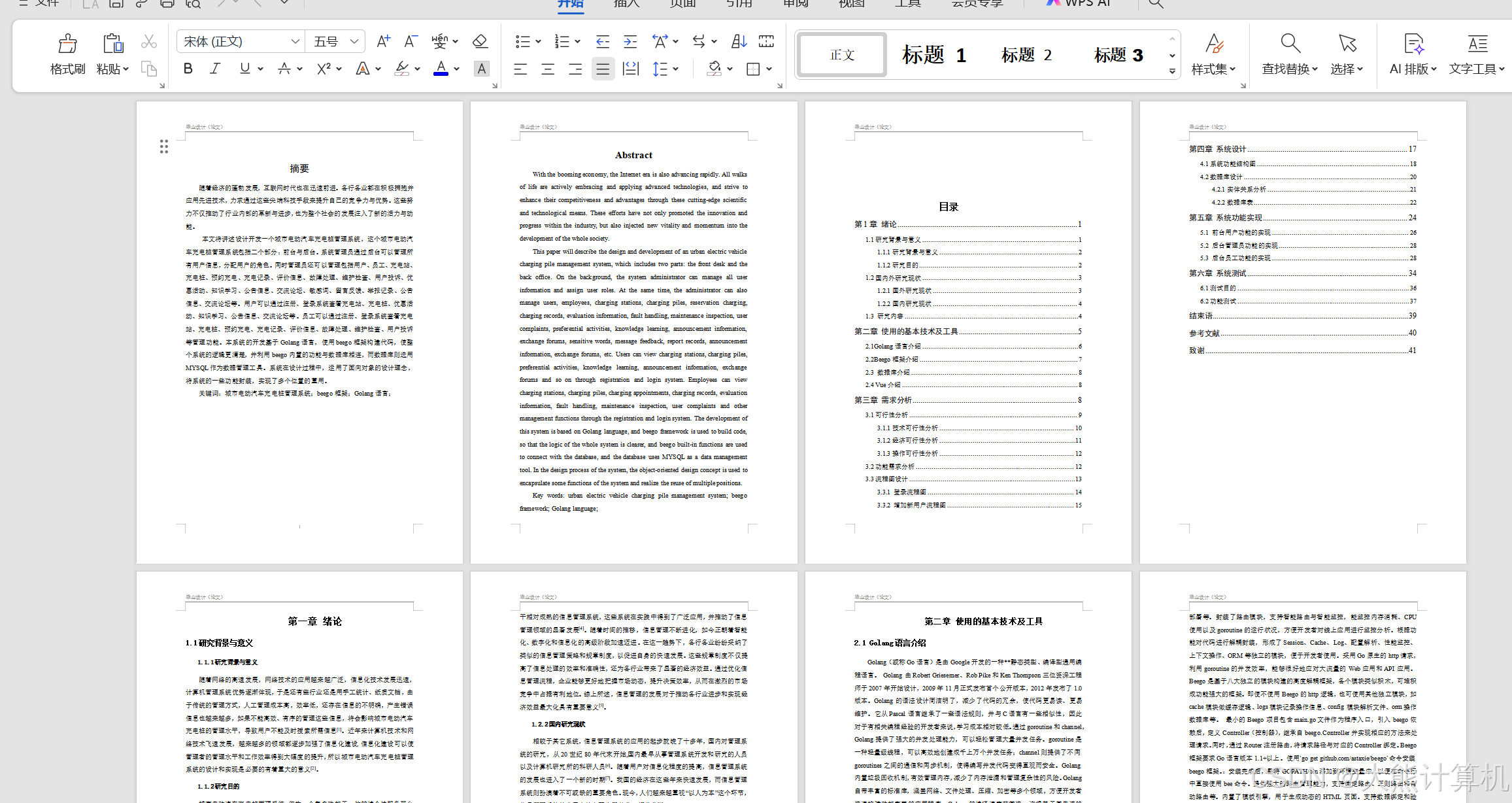This screenshot has height=803, width=1512.
Task: Click the Find and Replace magnifier icon
Action: coord(1289,44)
